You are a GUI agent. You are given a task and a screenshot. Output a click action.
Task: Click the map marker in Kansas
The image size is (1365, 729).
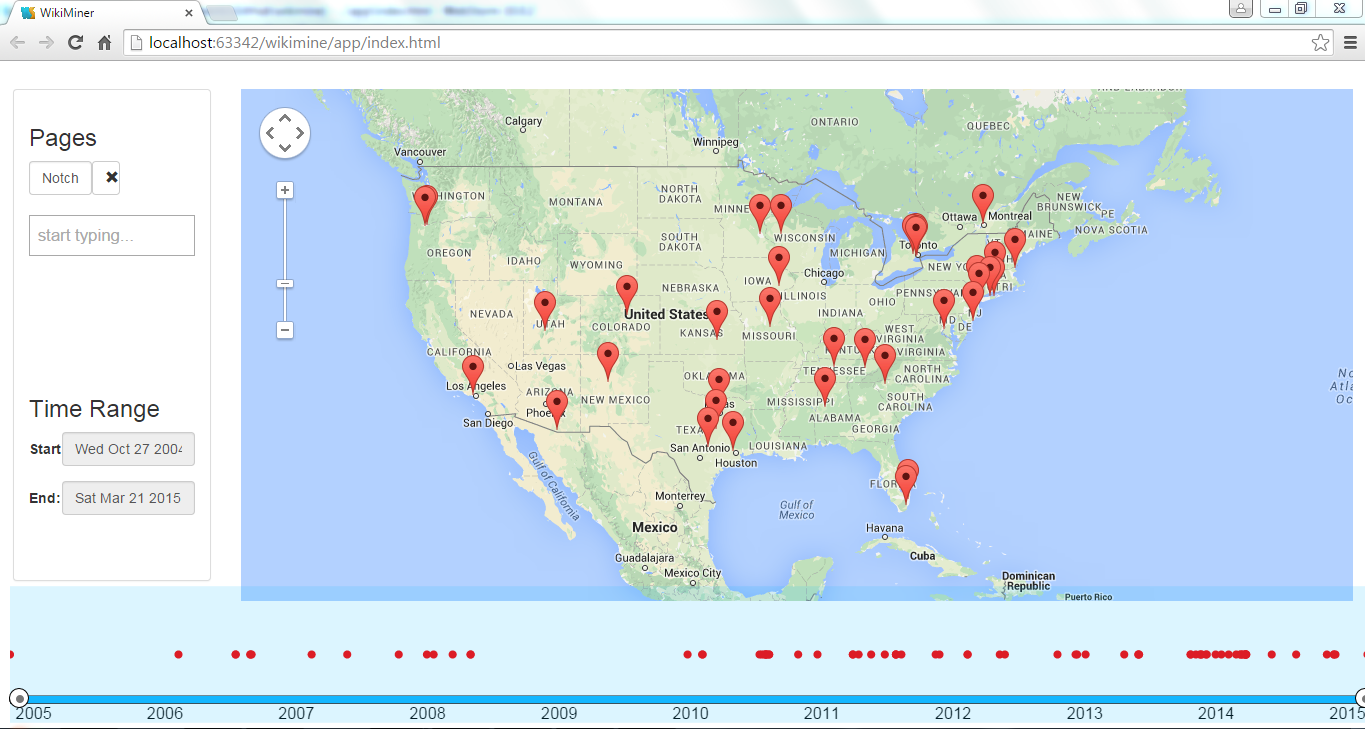coord(717,320)
